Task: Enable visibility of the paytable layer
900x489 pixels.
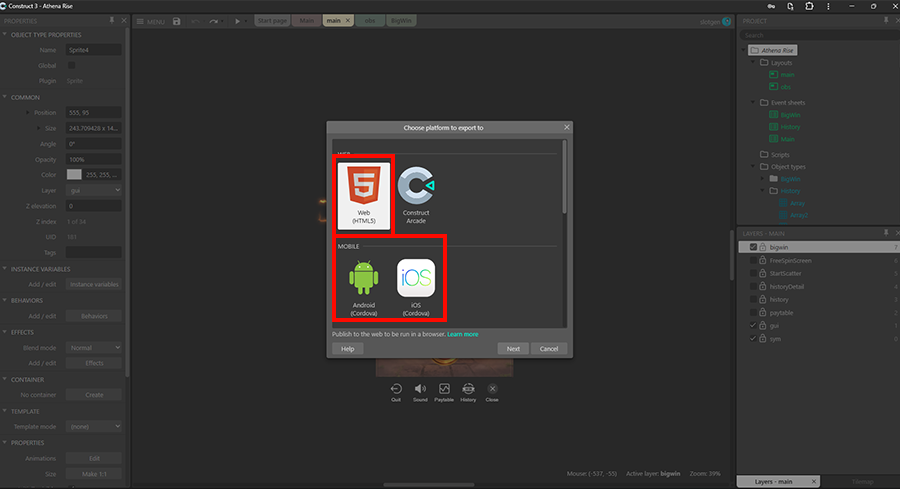Action: click(752, 312)
